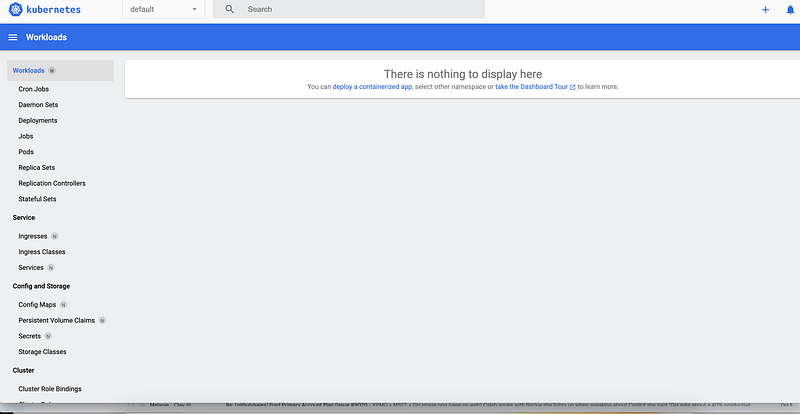Click the Kubernetes logo icon

16,9
